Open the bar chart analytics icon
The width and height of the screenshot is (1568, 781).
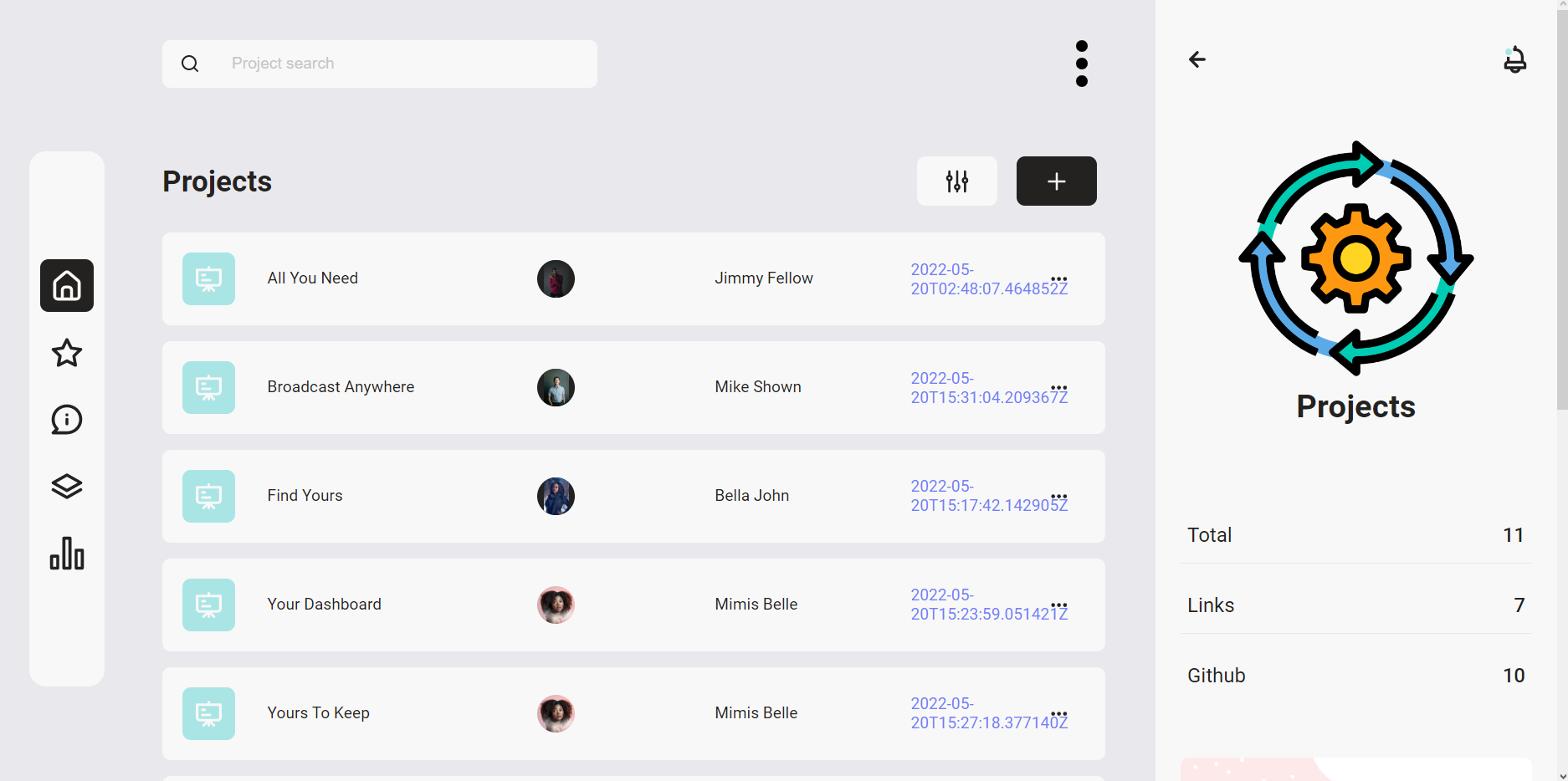pos(66,554)
